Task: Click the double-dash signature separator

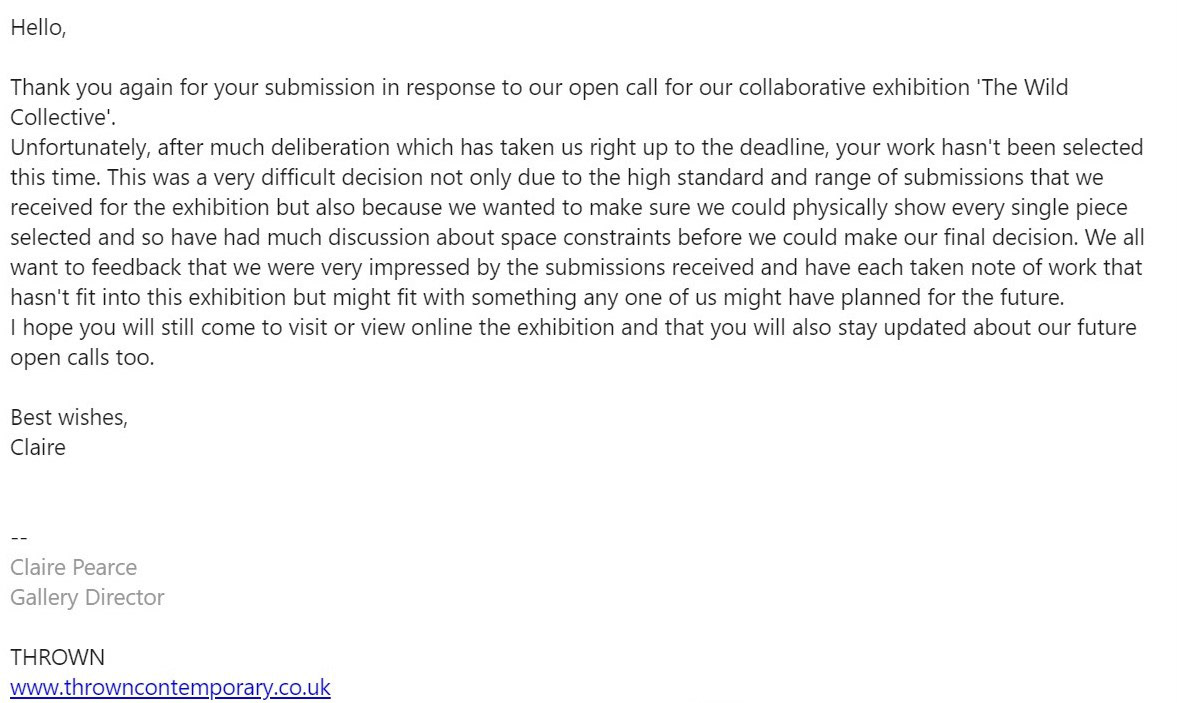Action: coord(19,538)
